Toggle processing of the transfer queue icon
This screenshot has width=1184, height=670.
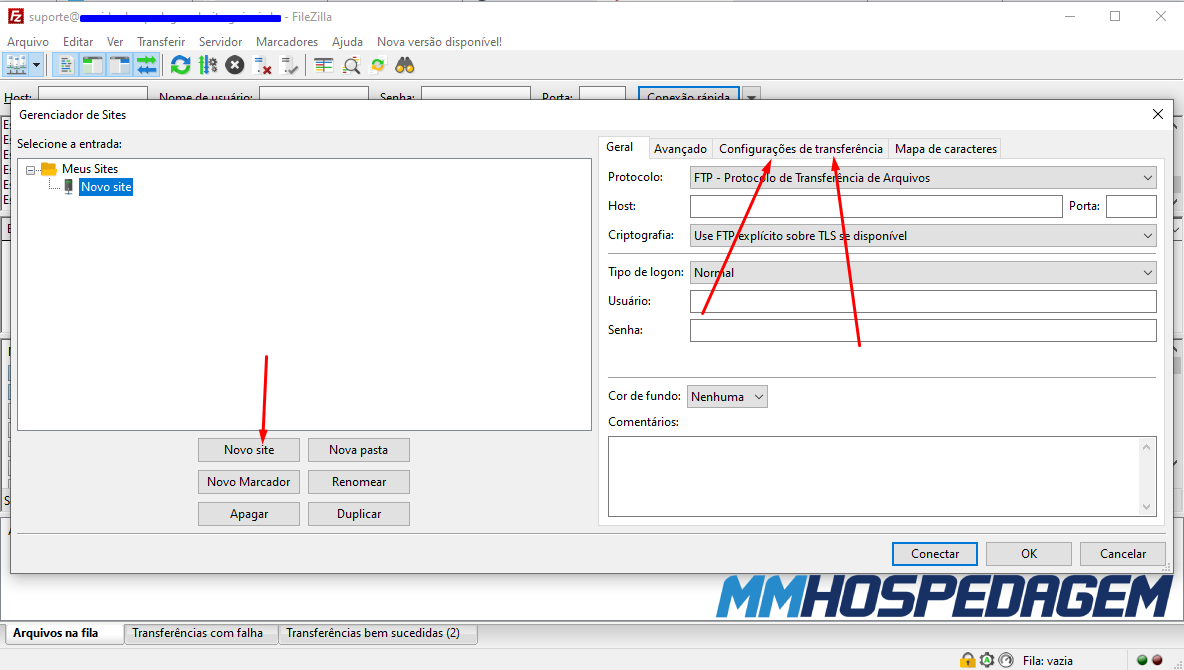click(x=208, y=66)
